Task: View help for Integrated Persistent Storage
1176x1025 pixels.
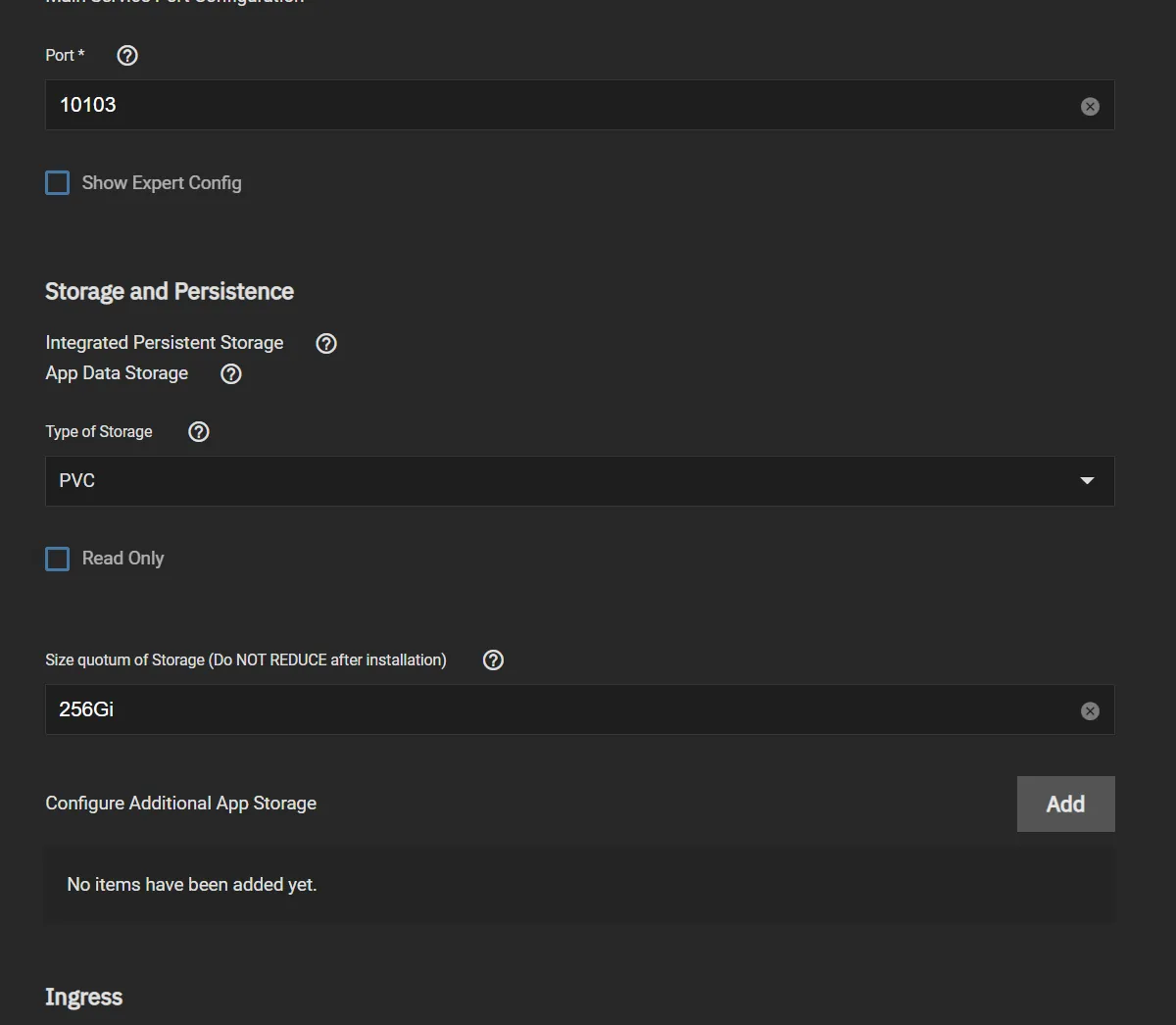Action: click(325, 343)
